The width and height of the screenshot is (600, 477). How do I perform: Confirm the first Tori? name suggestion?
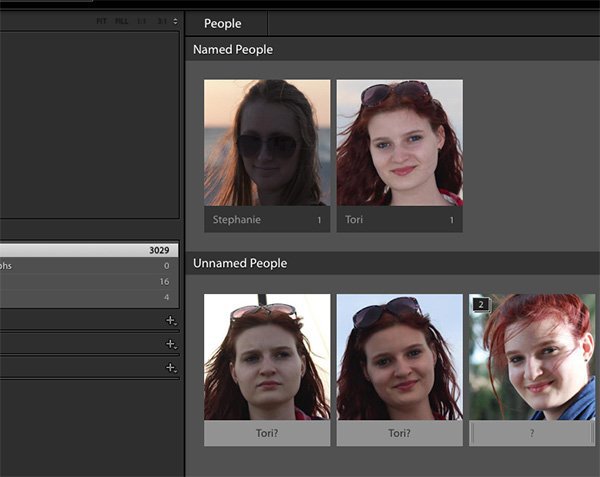pos(266,434)
